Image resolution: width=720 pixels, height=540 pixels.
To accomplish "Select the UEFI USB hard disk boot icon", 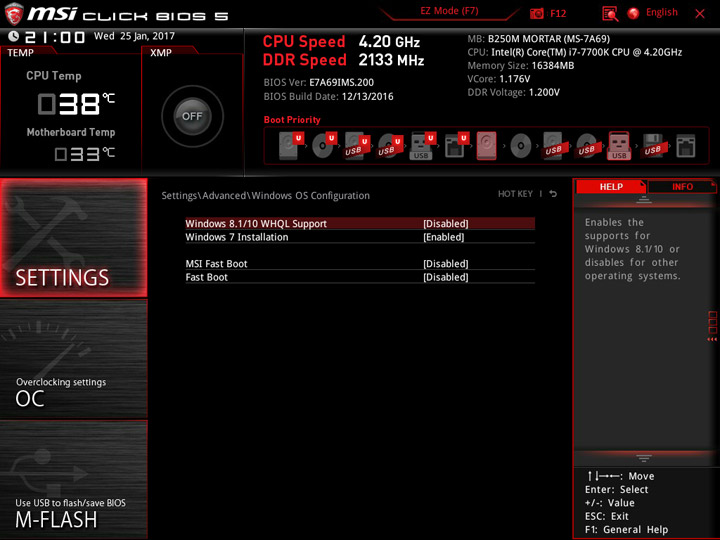I will pyautogui.click(x=356, y=146).
